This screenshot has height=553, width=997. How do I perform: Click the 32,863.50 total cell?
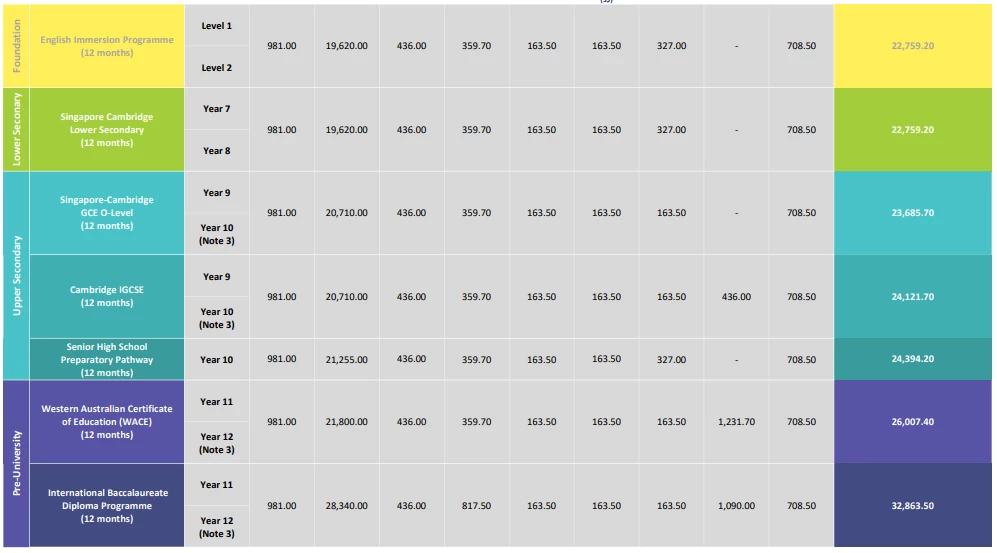[912, 505]
